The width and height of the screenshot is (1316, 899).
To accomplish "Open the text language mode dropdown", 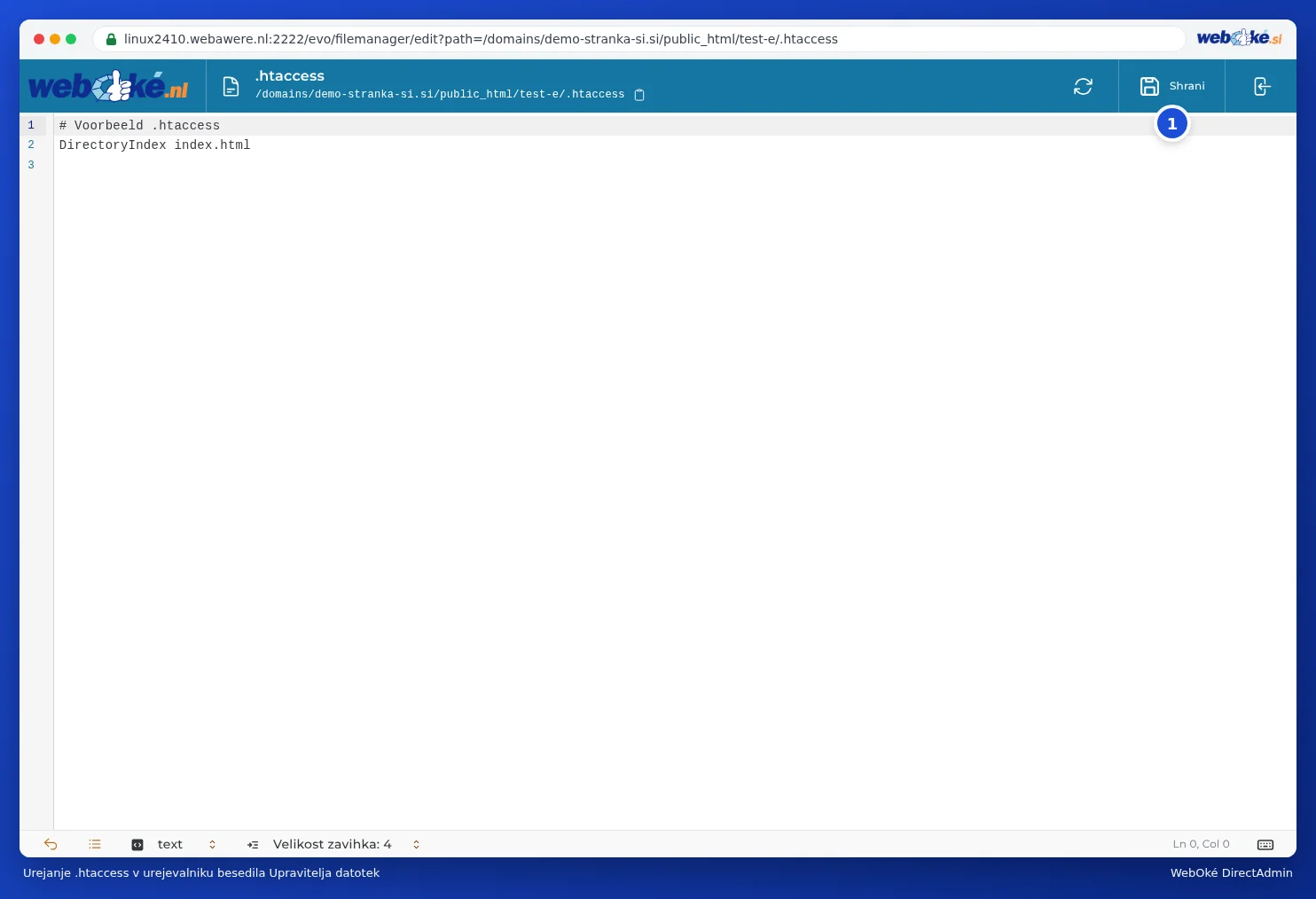I will [x=174, y=844].
